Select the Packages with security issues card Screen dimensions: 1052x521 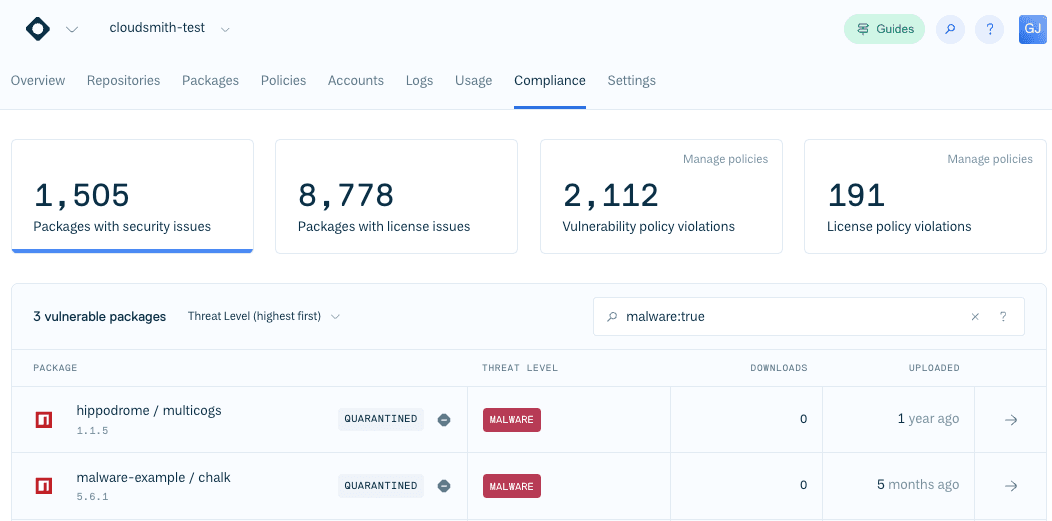point(133,196)
